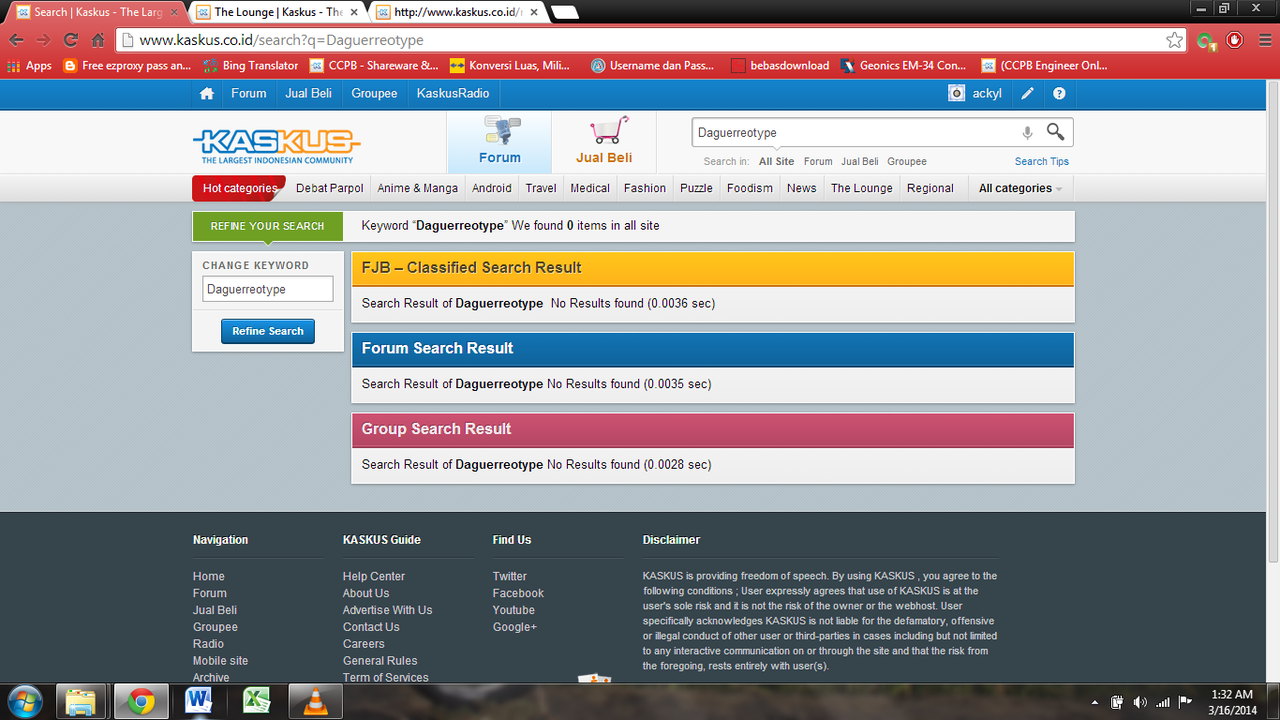
Task: Open the Jual Beli shopping cart section
Action: (x=604, y=141)
